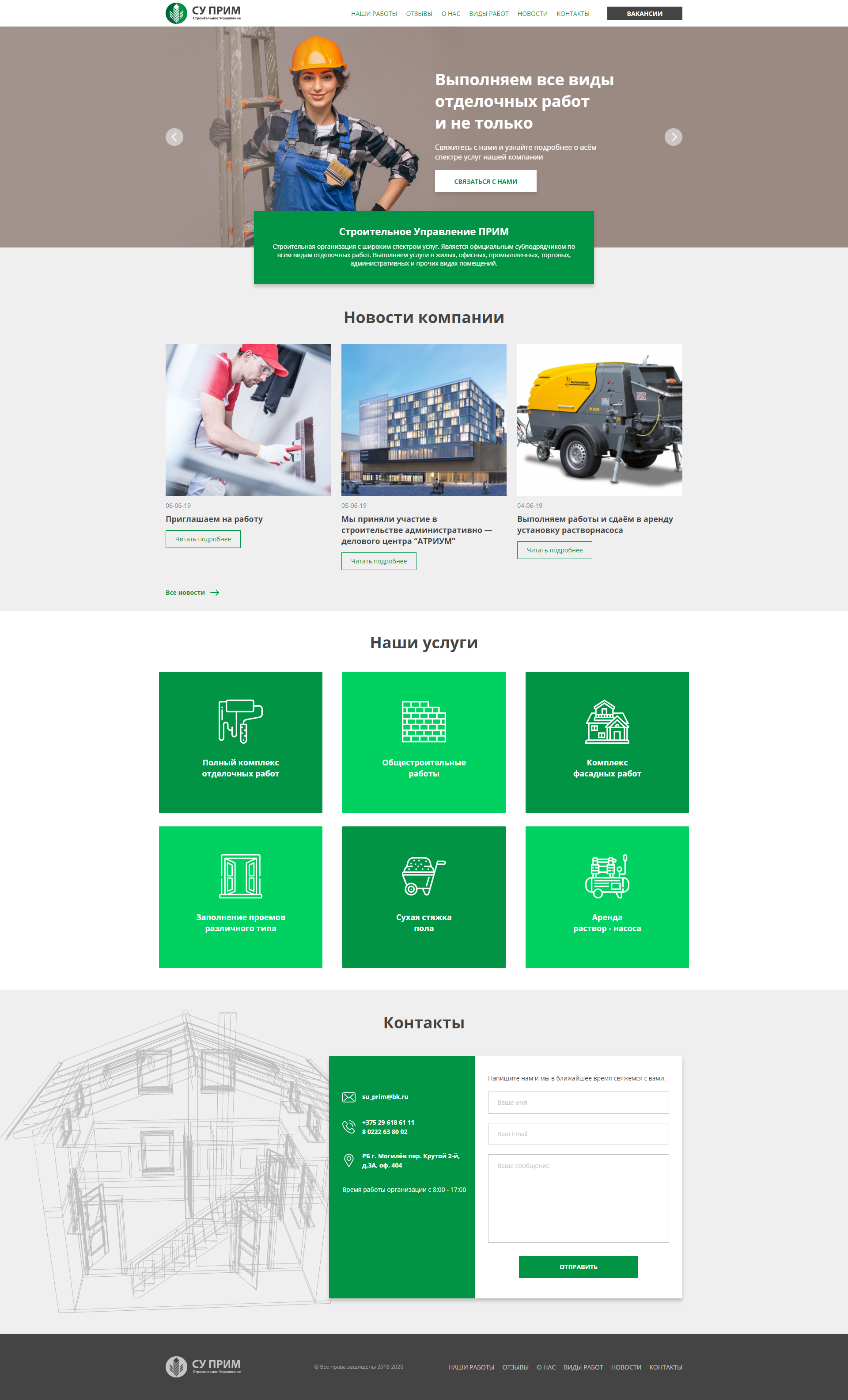This screenshot has width=848, height=1400.
Task: Click news title Приглашаем на работу
Action: pyautogui.click(x=214, y=519)
